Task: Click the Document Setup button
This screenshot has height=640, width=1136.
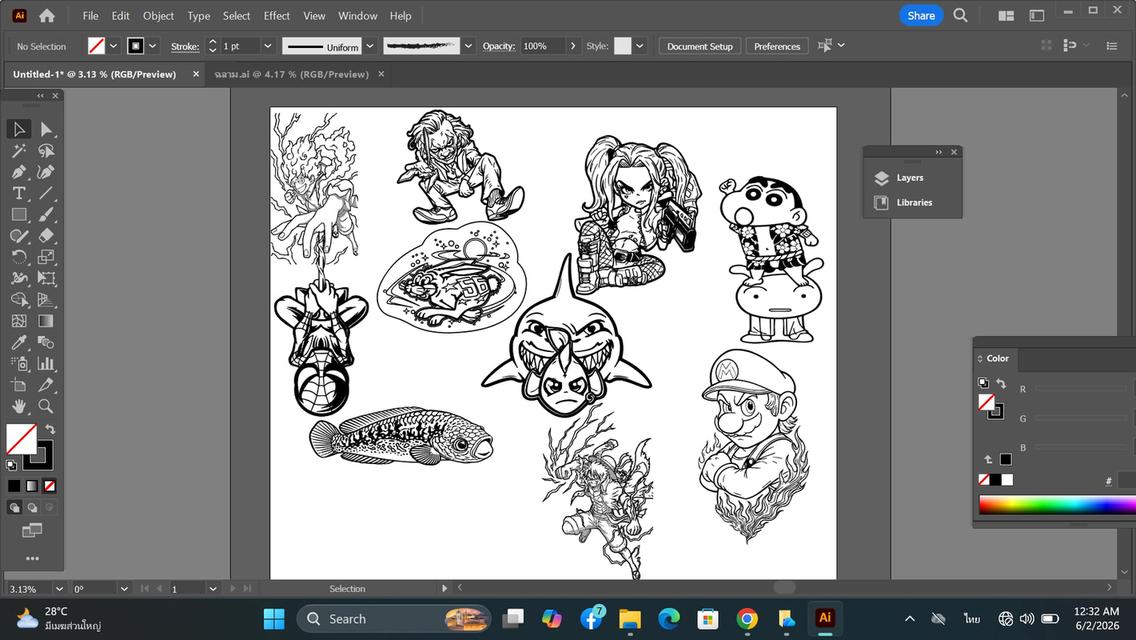Action: point(700,46)
